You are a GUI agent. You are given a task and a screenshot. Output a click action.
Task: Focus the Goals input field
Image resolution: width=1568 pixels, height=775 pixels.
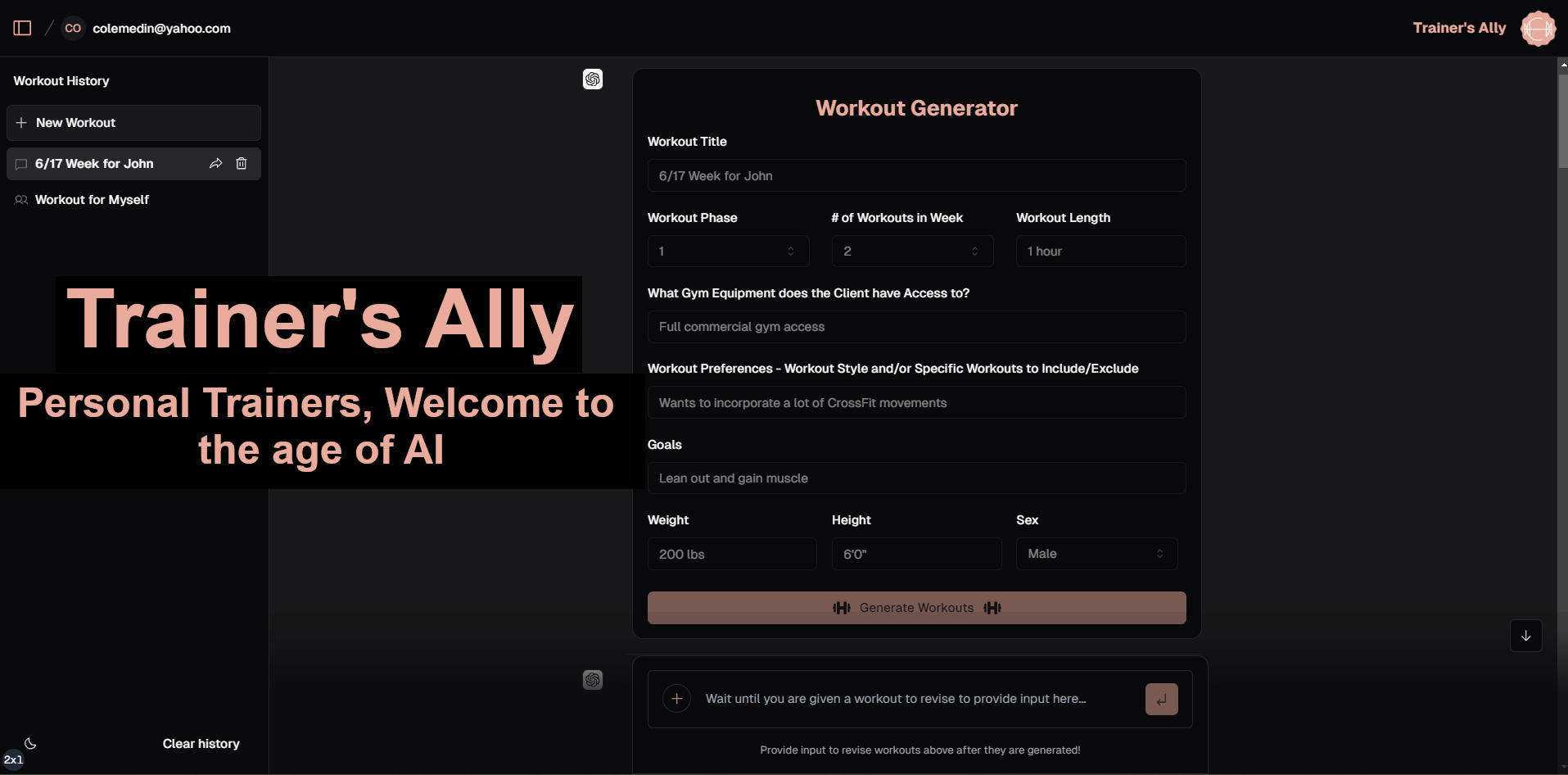pos(916,478)
